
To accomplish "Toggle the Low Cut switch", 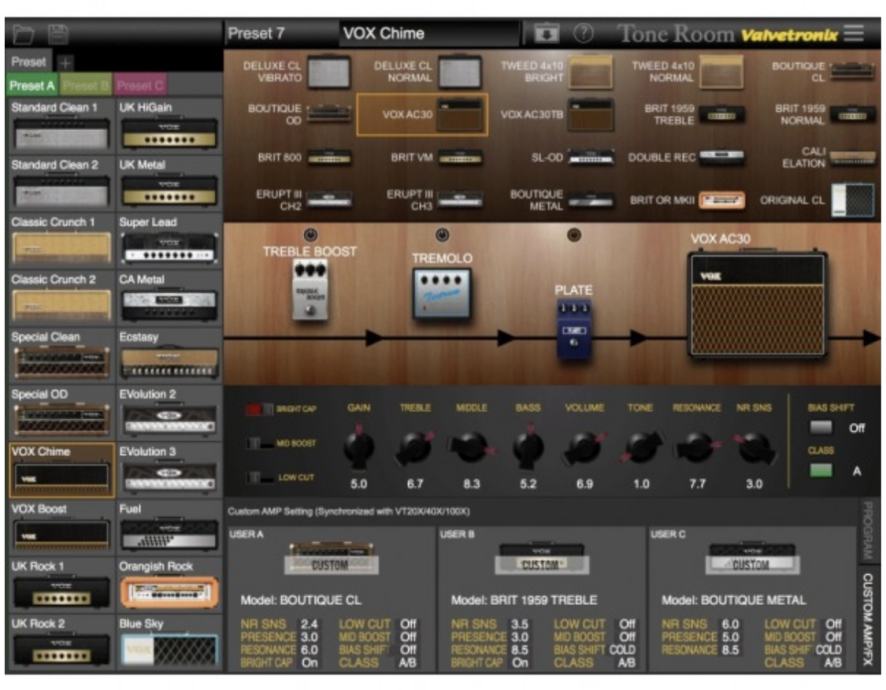I will tap(260, 477).
